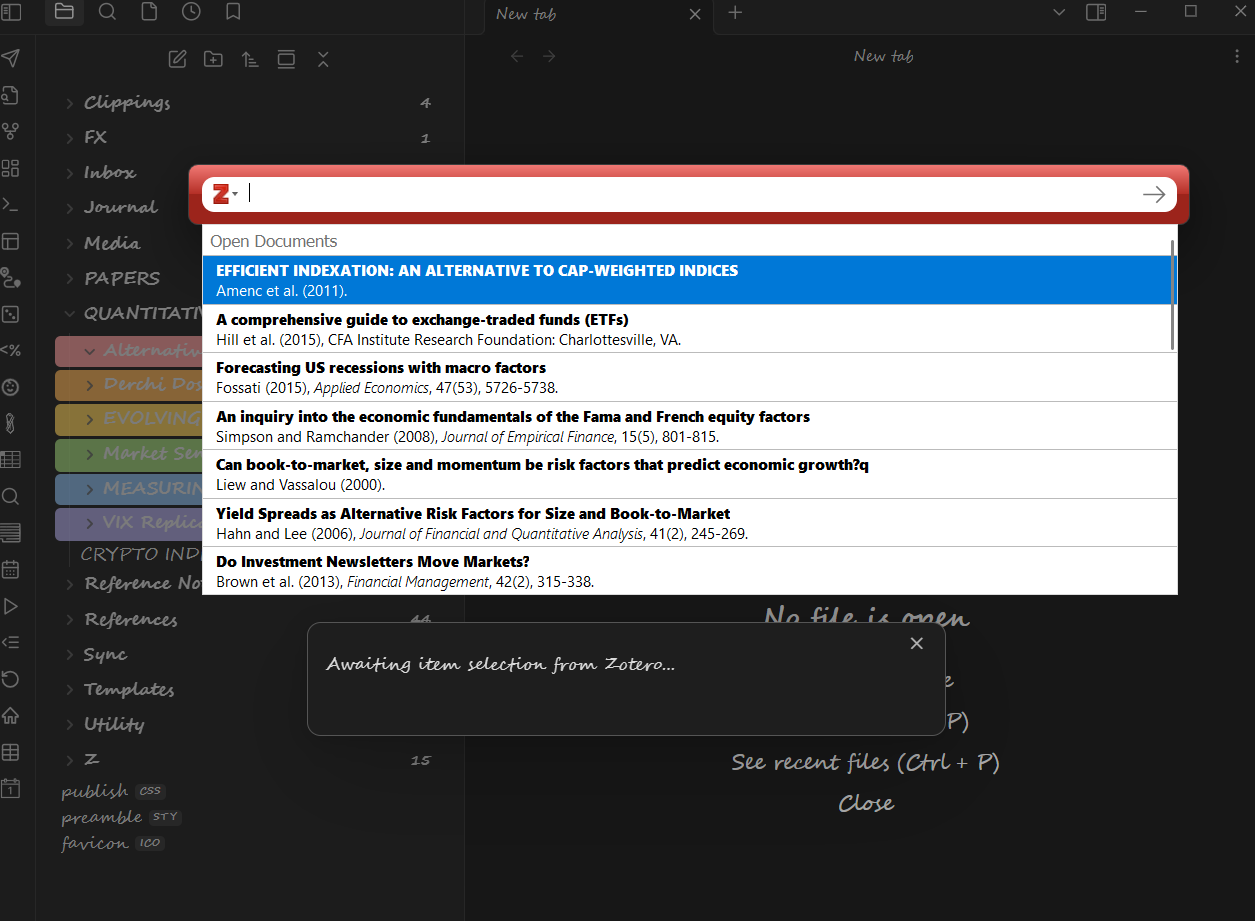Select Do Investment Newsletters Move Markets?
This screenshot has width=1255, height=921.
pos(689,571)
